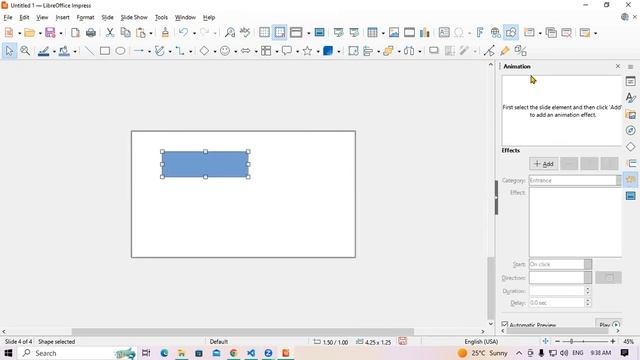Open Find and Replace
Screen dimensions: 640x360
pyautogui.click(x=230, y=33)
